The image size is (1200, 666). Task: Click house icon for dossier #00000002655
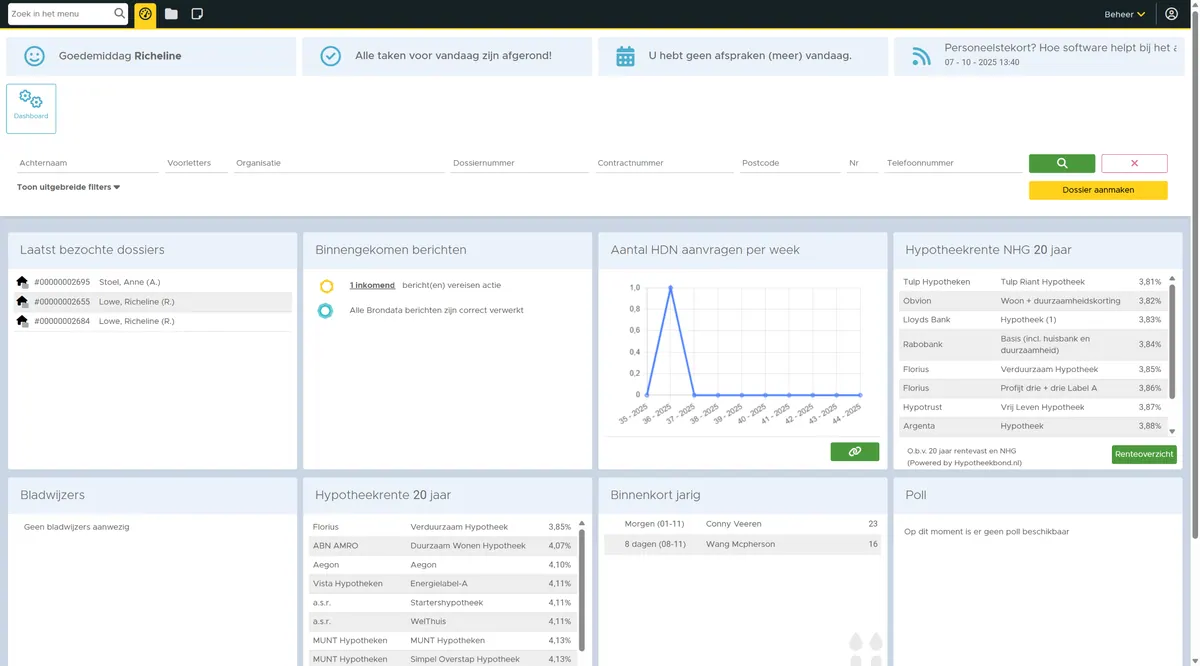pyautogui.click(x=22, y=302)
